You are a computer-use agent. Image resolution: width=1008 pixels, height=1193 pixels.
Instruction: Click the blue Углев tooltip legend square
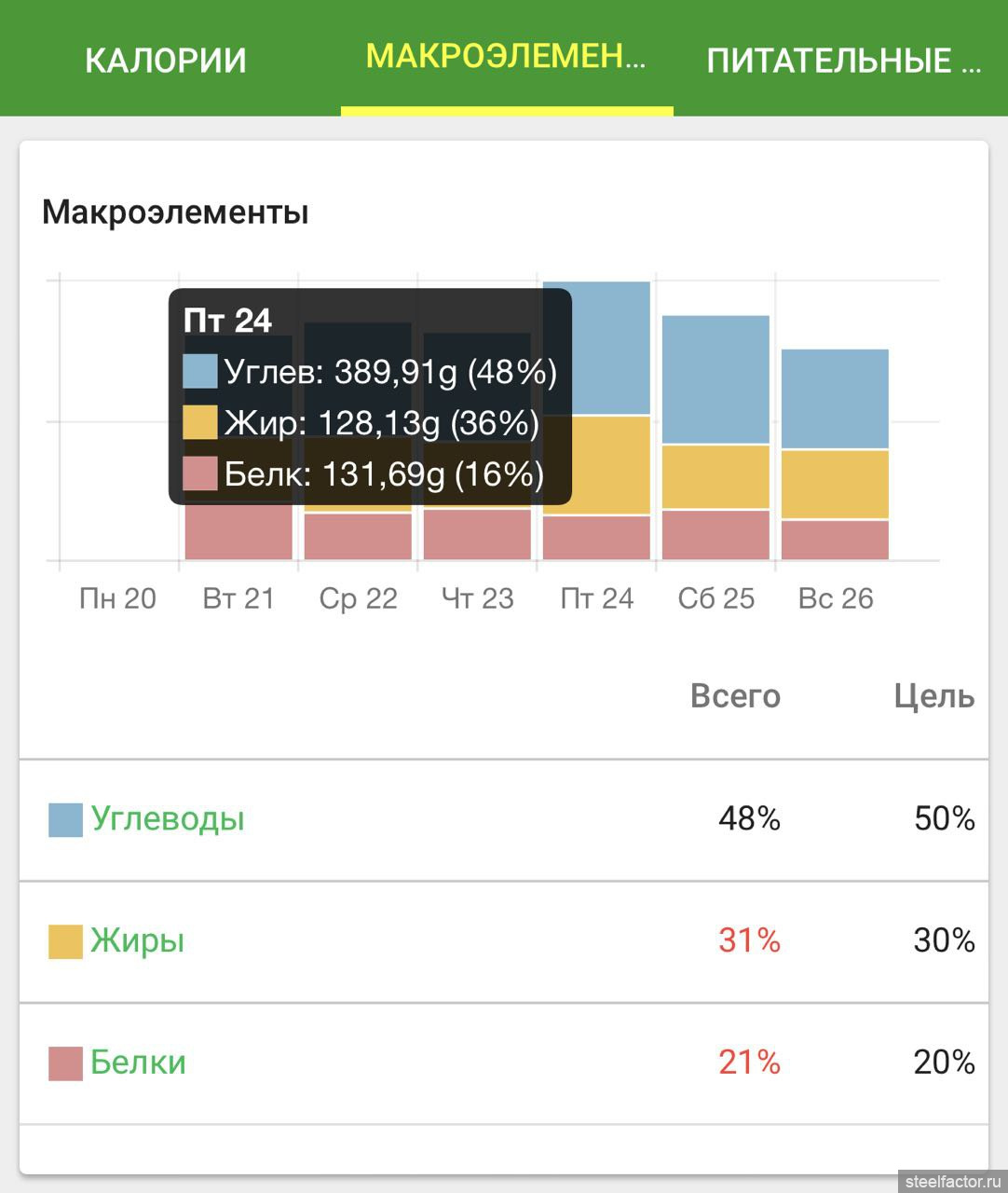pos(200,371)
